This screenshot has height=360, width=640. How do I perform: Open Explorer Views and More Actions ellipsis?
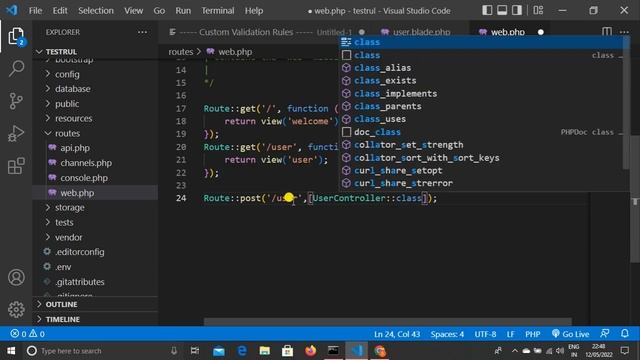click(x=142, y=32)
